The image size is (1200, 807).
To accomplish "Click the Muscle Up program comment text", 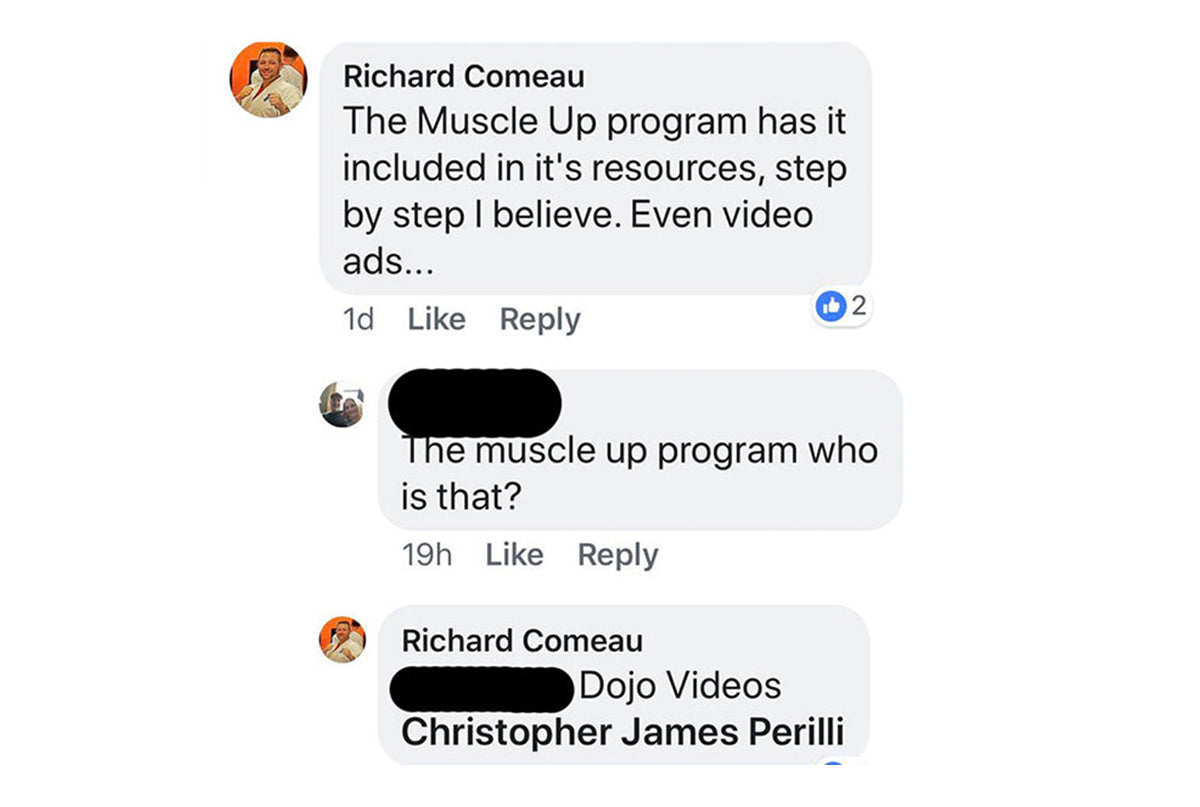I will pyautogui.click(x=594, y=193).
